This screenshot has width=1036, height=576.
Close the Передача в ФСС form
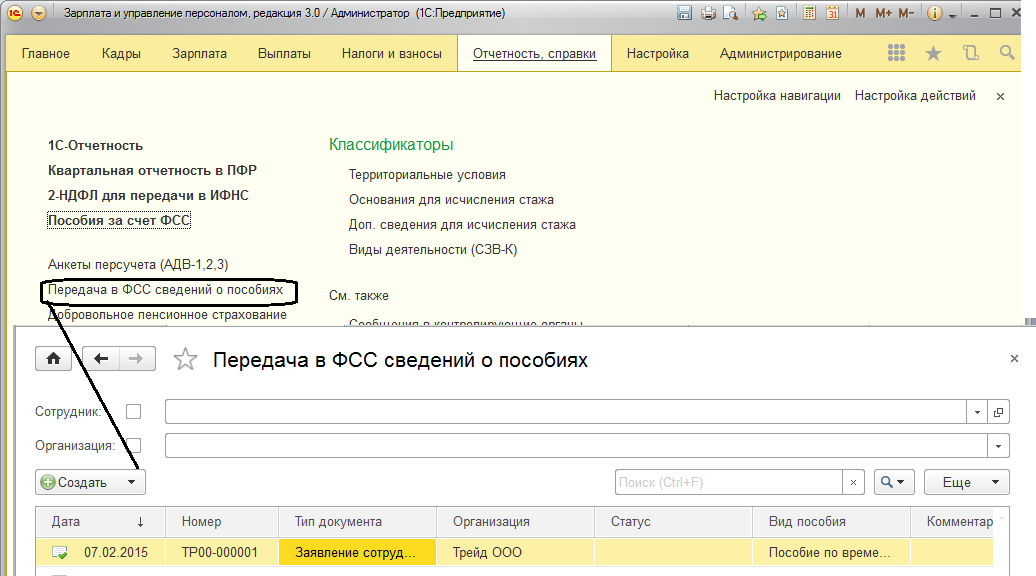pos(1014,359)
